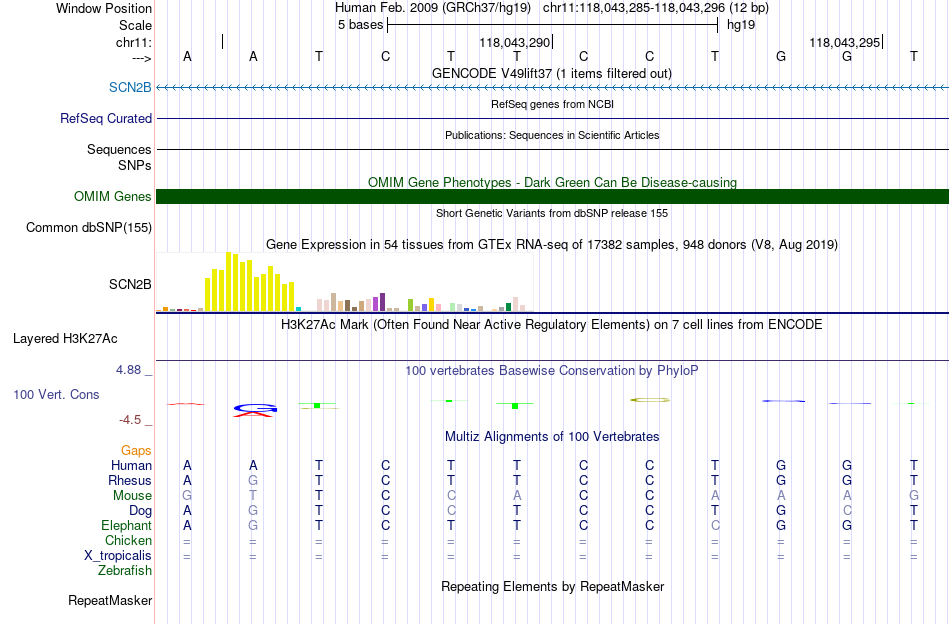This screenshot has height=624, width=950.
Task: Click the 4.88 PhyloP upper bound value
Action: click(x=128, y=370)
